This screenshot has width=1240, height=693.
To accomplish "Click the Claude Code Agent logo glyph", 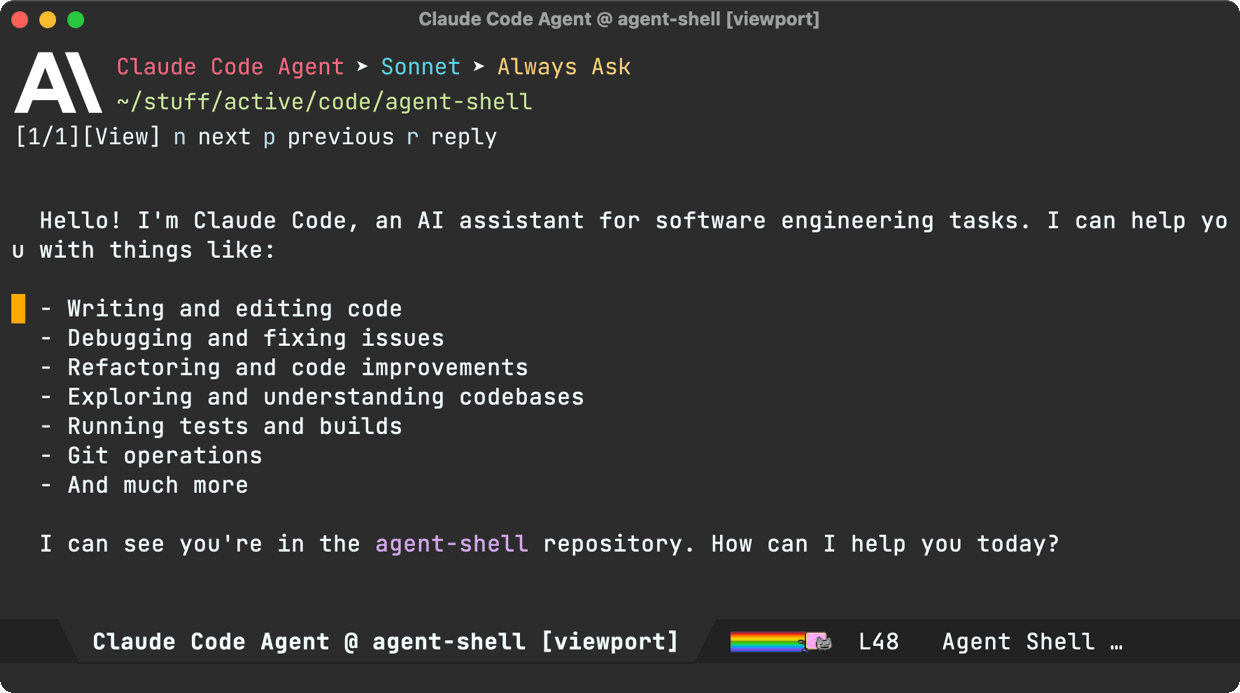I will click(57, 83).
